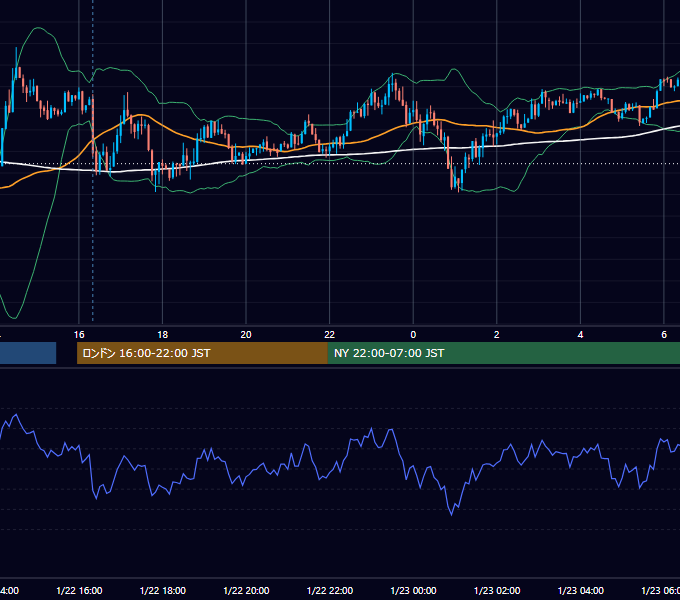This screenshot has width=680, height=600.
Task: Click the 22 hour label on the chart axis
Action: click(330, 335)
